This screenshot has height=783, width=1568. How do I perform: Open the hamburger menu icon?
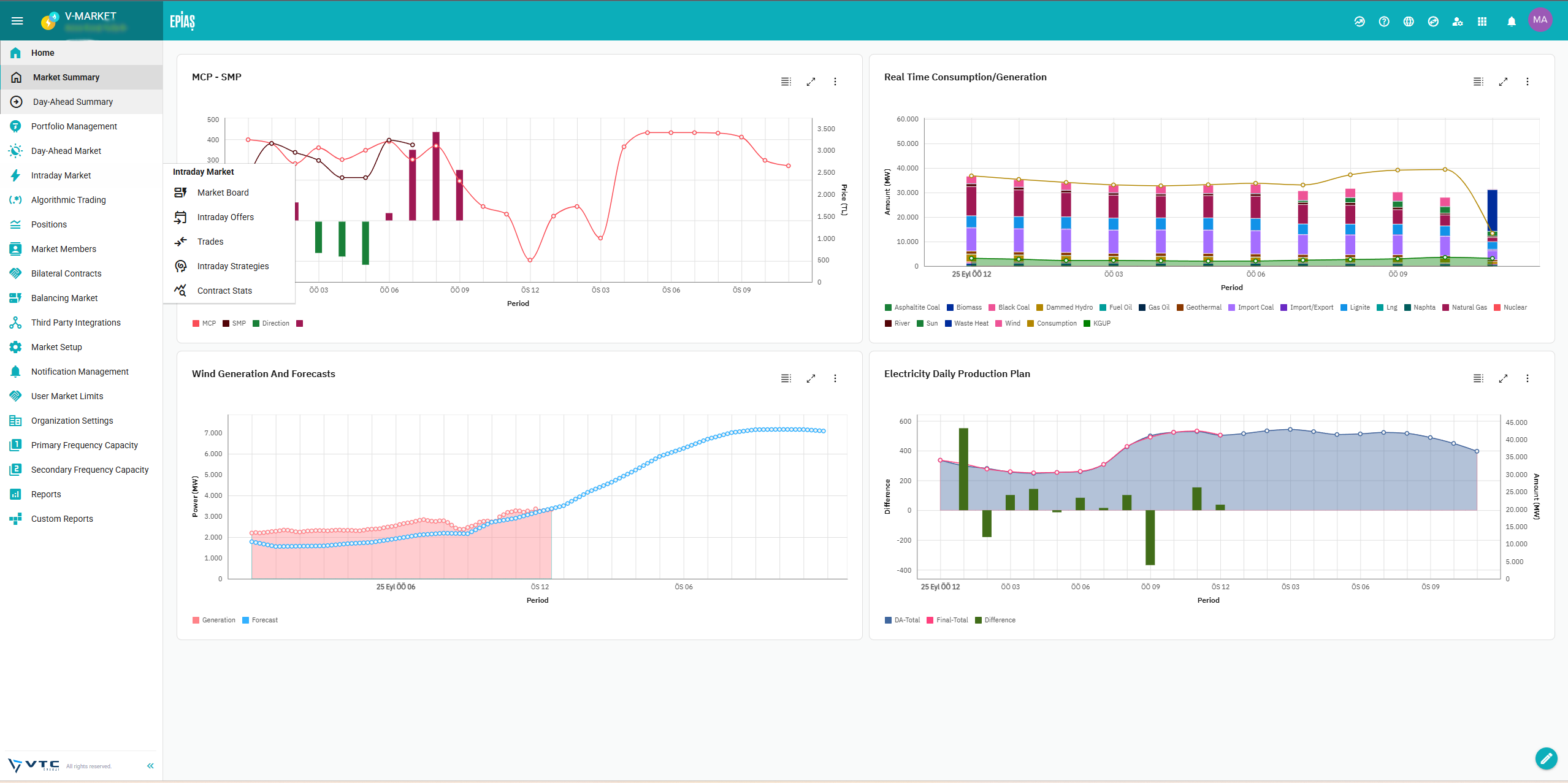[x=17, y=21]
